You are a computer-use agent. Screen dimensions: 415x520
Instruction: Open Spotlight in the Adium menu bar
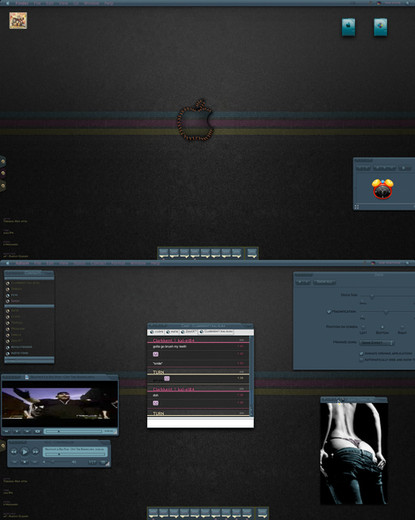click(x=407, y=263)
